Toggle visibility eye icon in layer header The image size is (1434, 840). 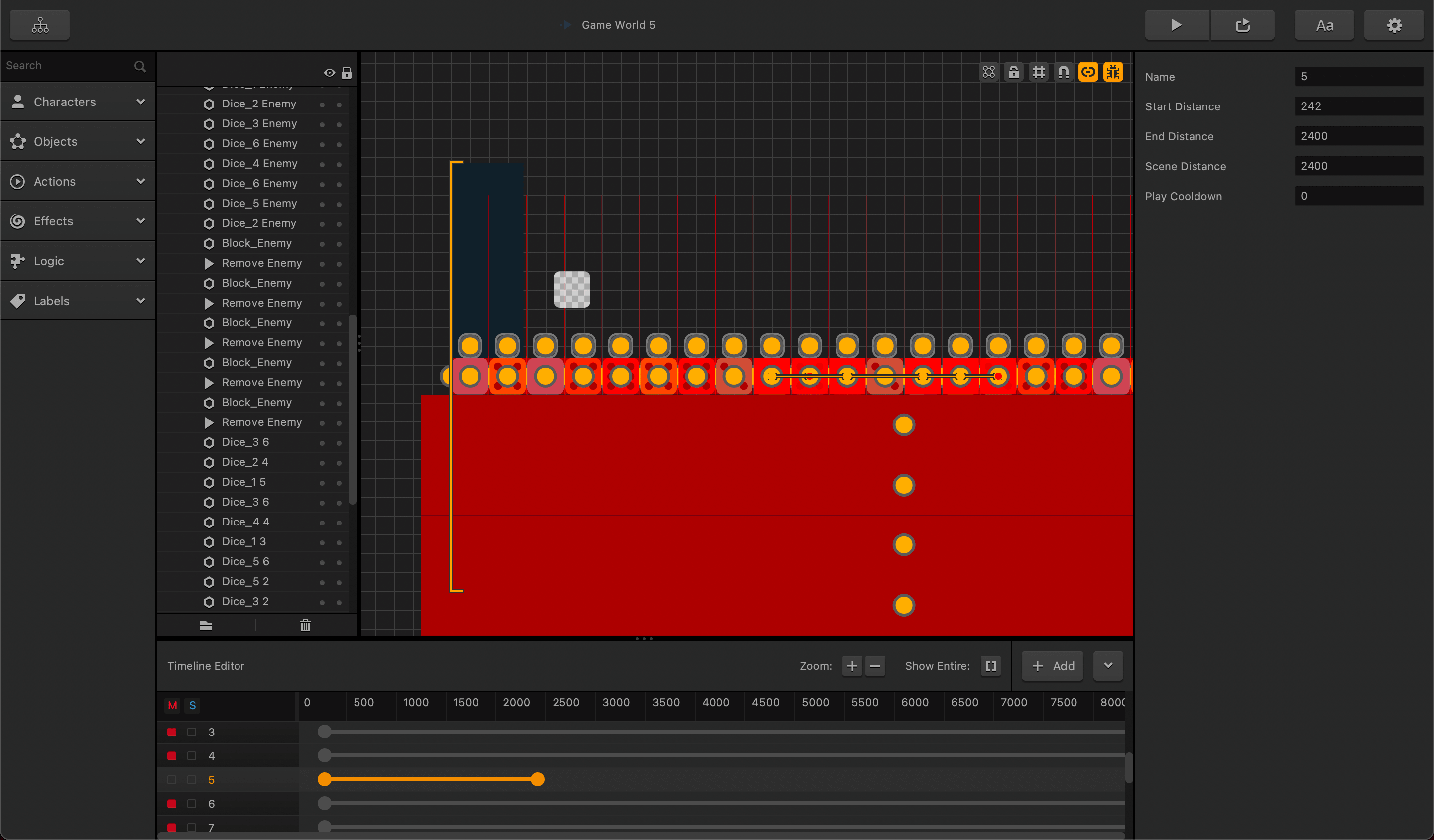329,73
